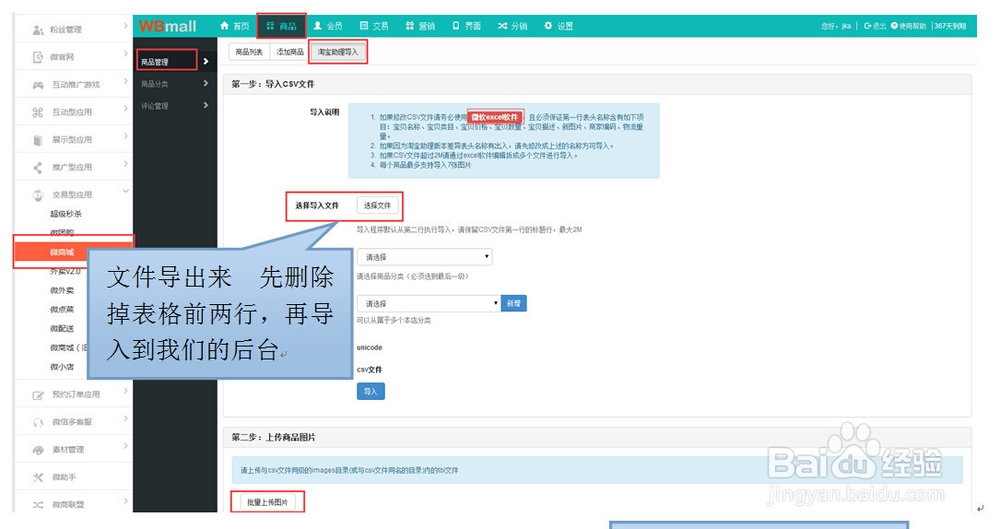Viewport: 1000px width, 529px height.
Task: Click the 批量上传图片 button
Action: 267,502
